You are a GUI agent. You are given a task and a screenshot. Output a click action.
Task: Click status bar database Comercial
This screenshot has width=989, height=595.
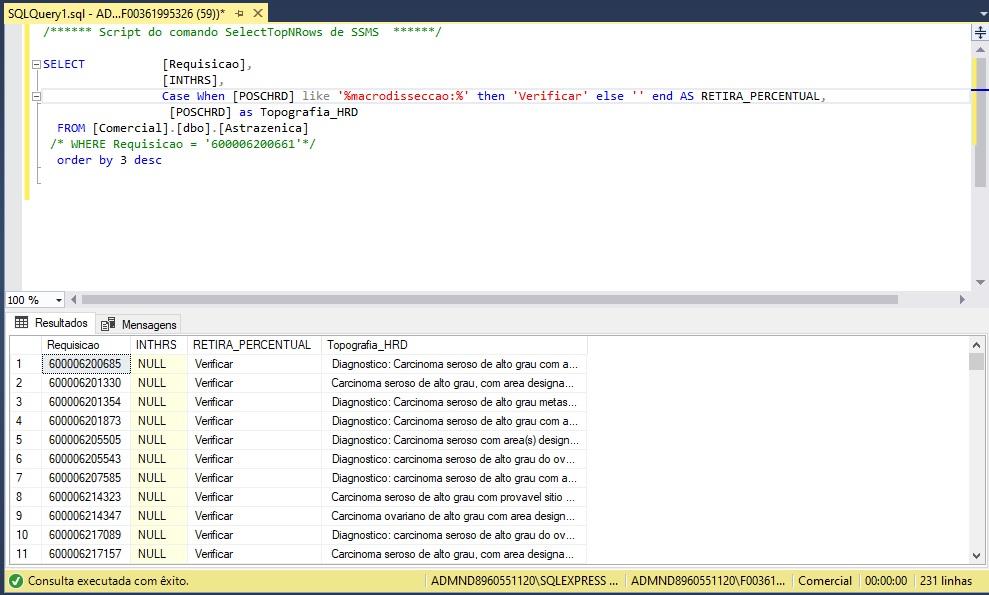pos(825,581)
